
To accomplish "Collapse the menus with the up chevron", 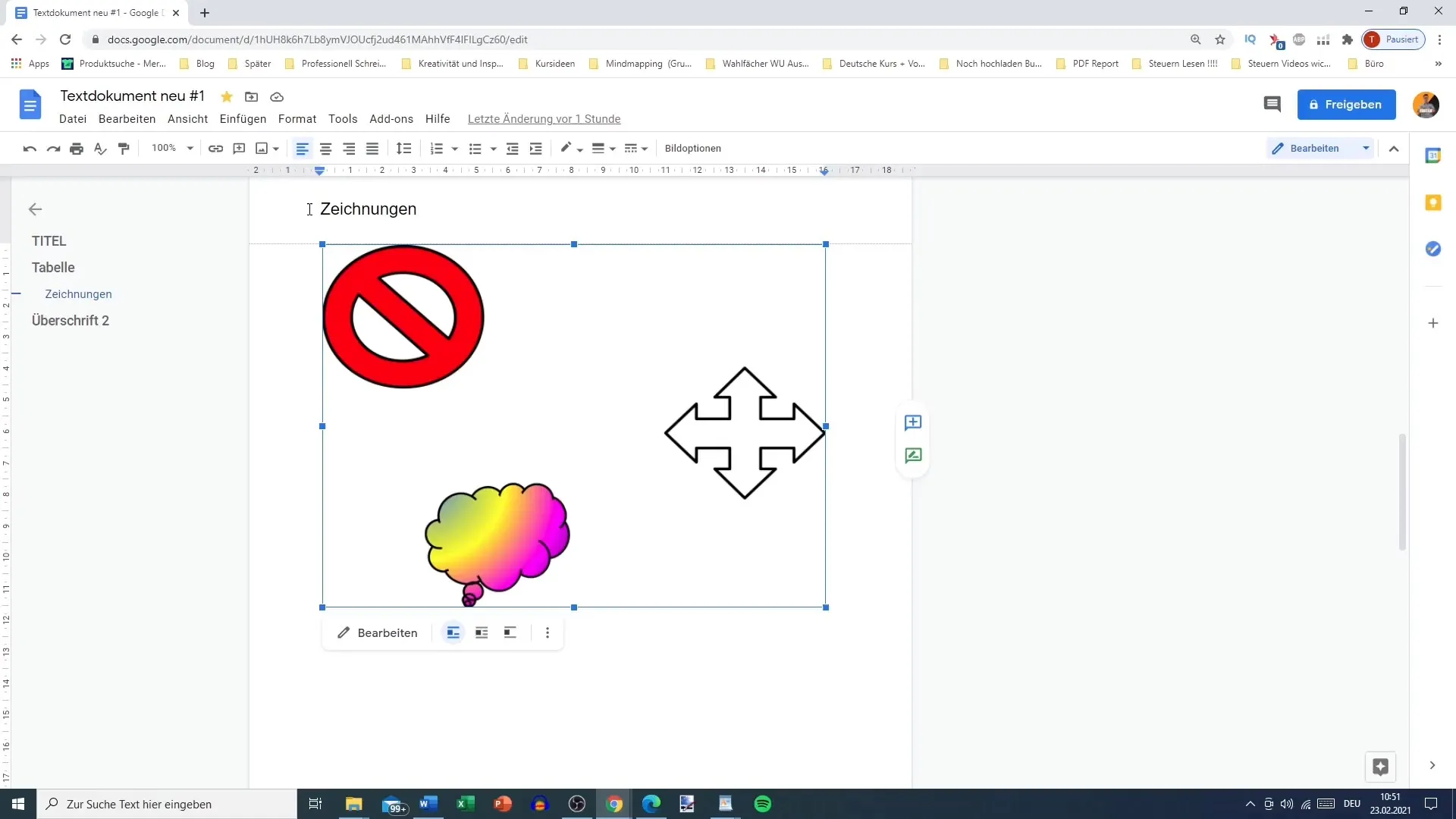I will pos(1394,149).
